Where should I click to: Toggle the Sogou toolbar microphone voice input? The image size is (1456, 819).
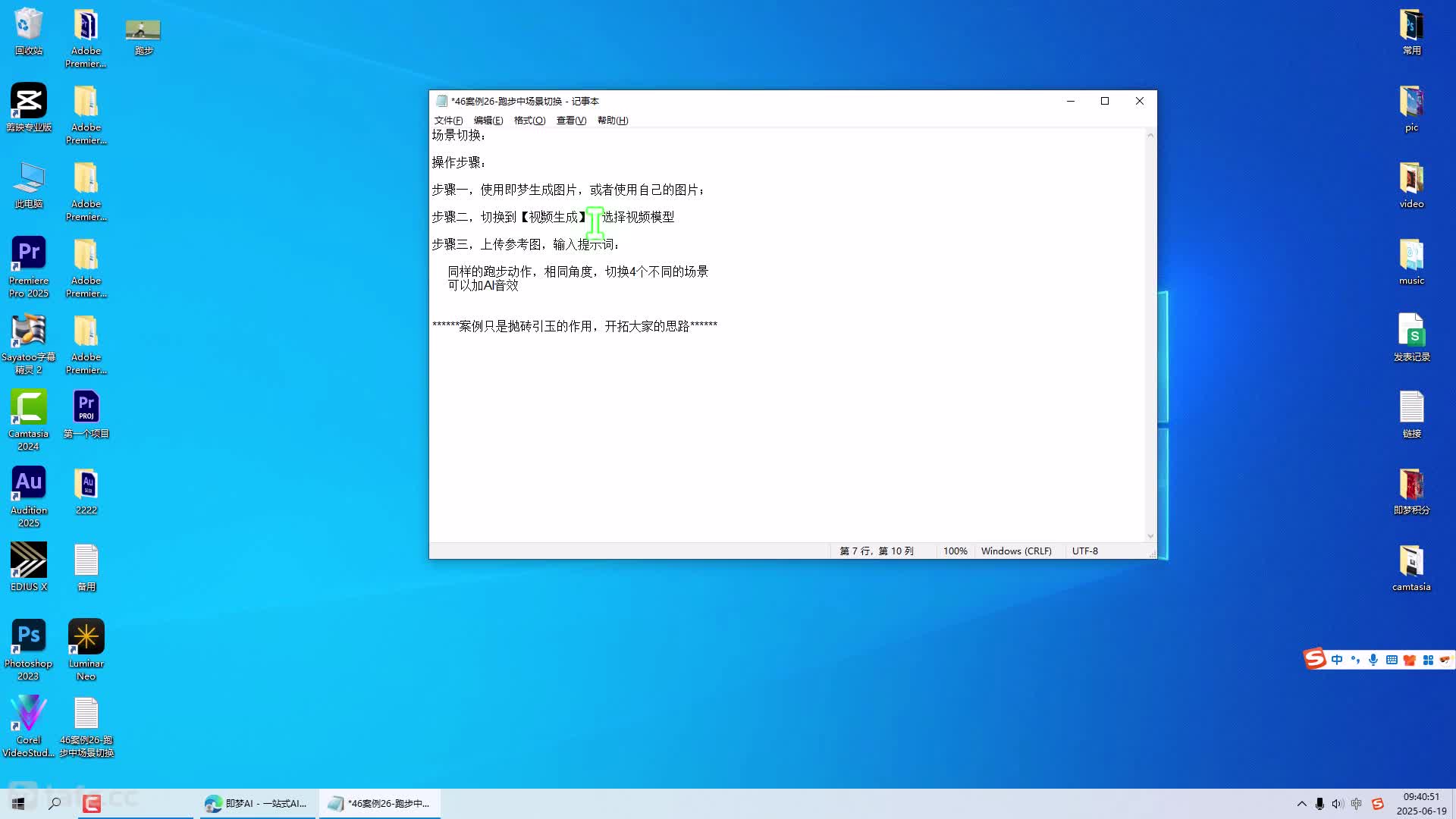[x=1373, y=660]
